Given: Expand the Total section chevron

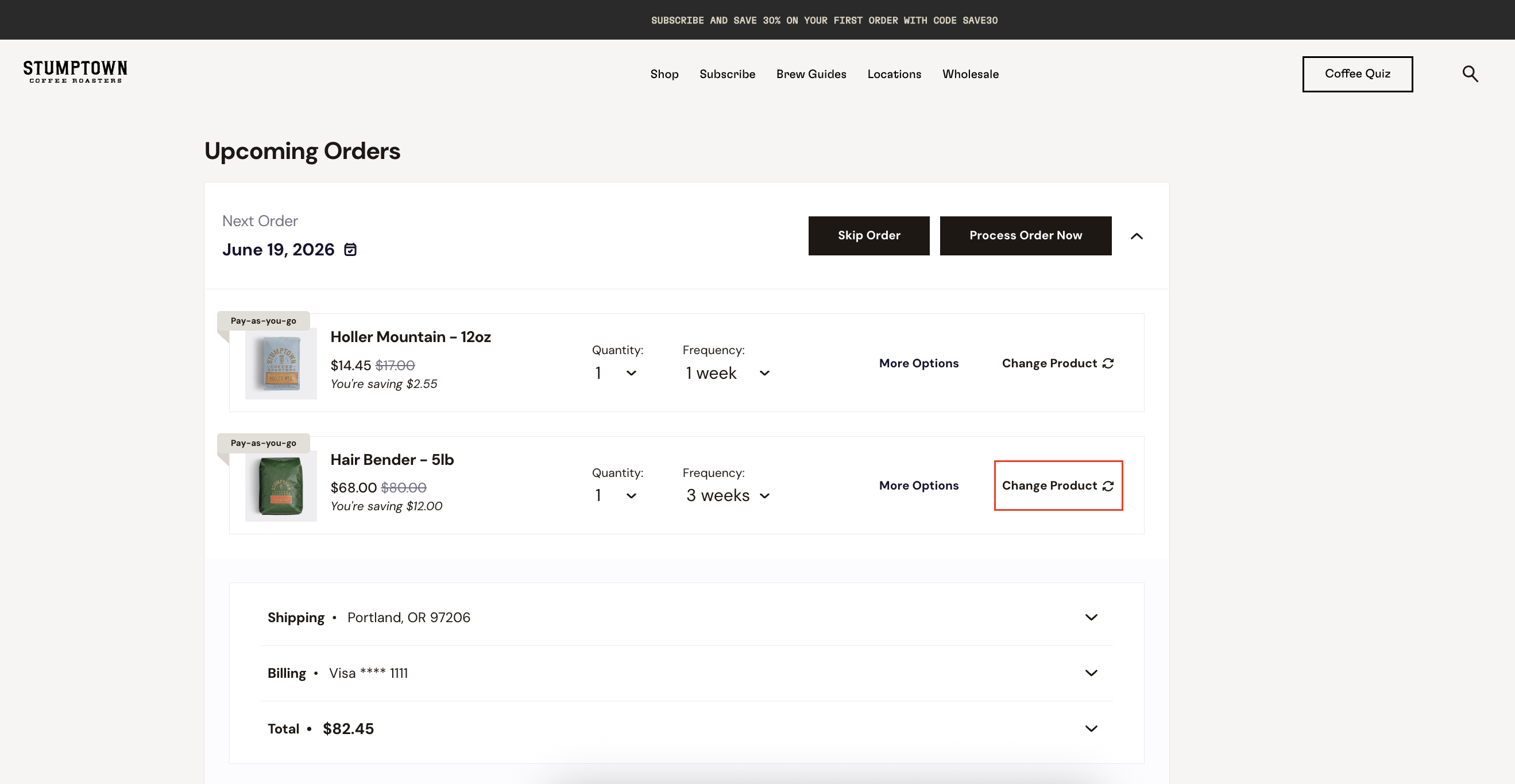Looking at the screenshot, I should coord(1091,729).
